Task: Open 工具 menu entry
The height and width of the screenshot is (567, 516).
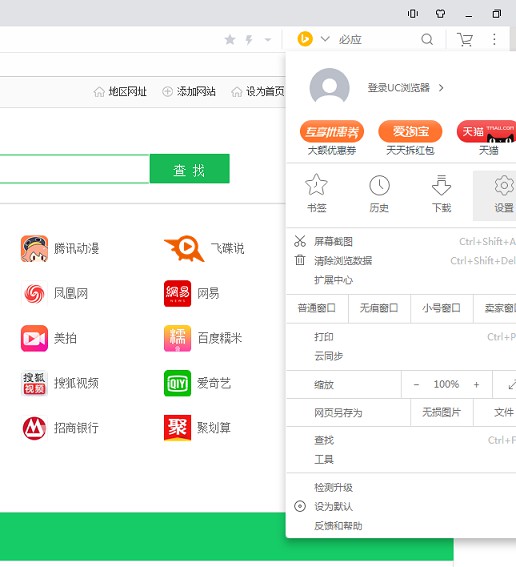Action: tap(324, 459)
